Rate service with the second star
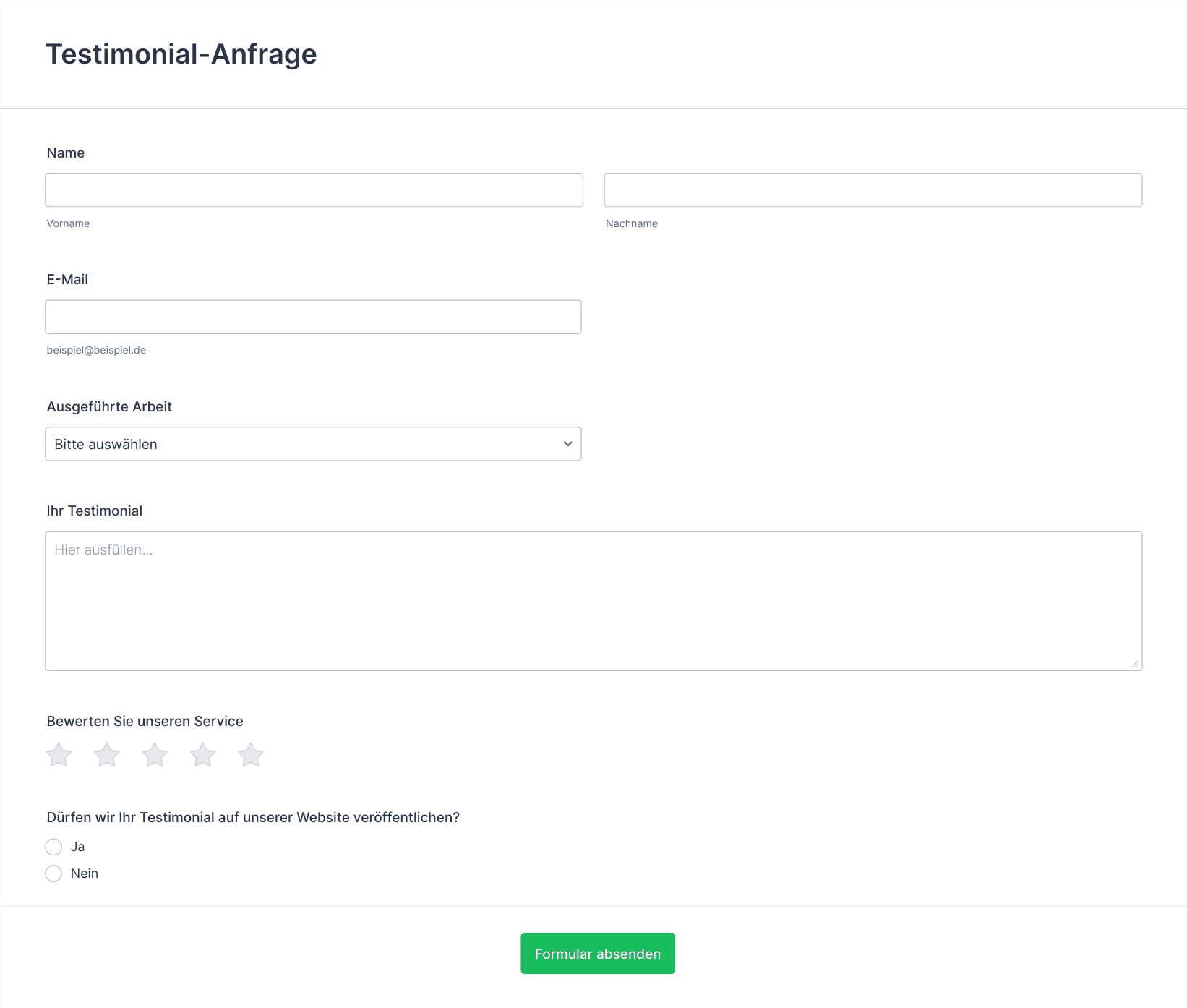 pos(107,755)
